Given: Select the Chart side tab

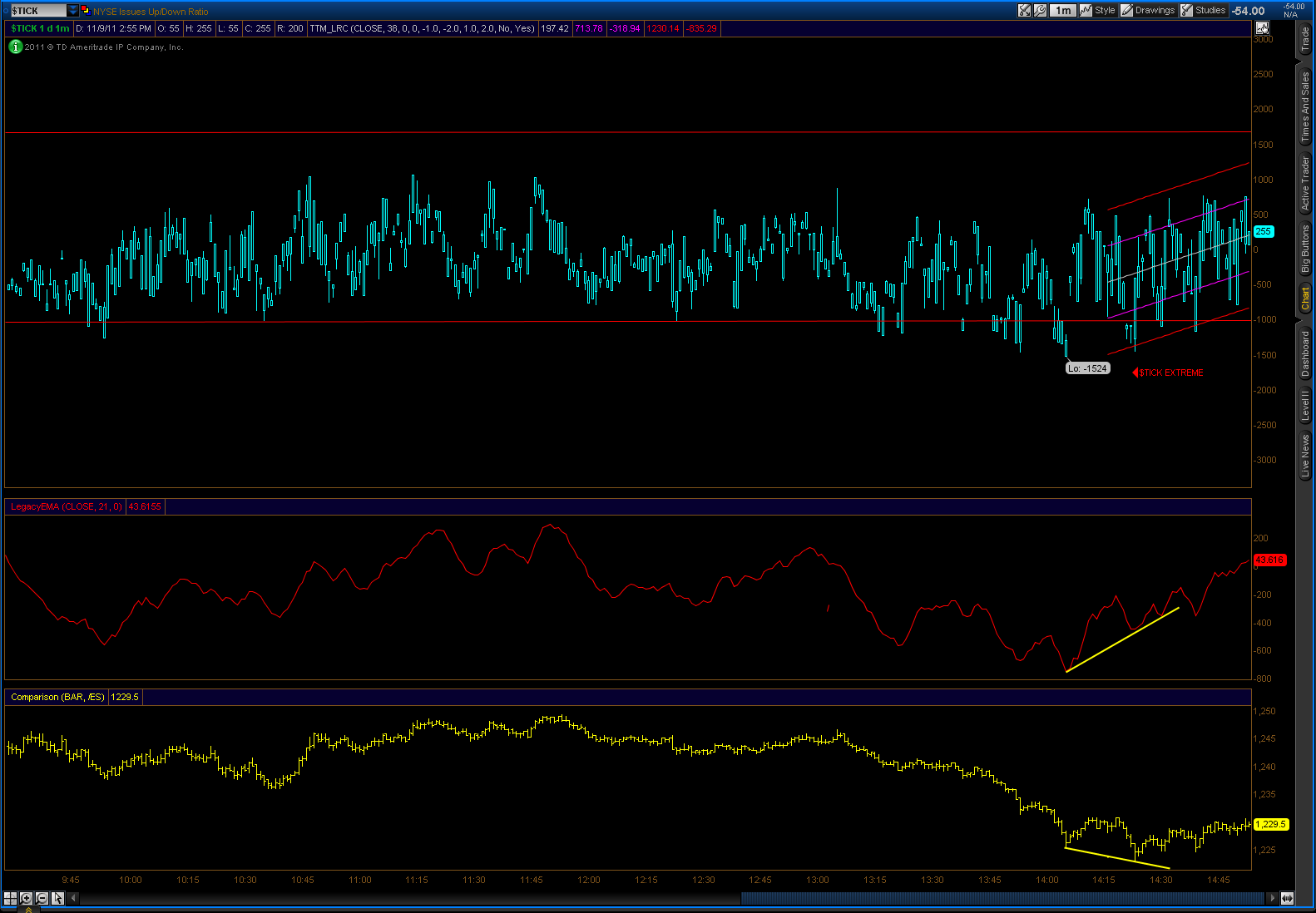Looking at the screenshot, I should [x=1305, y=299].
